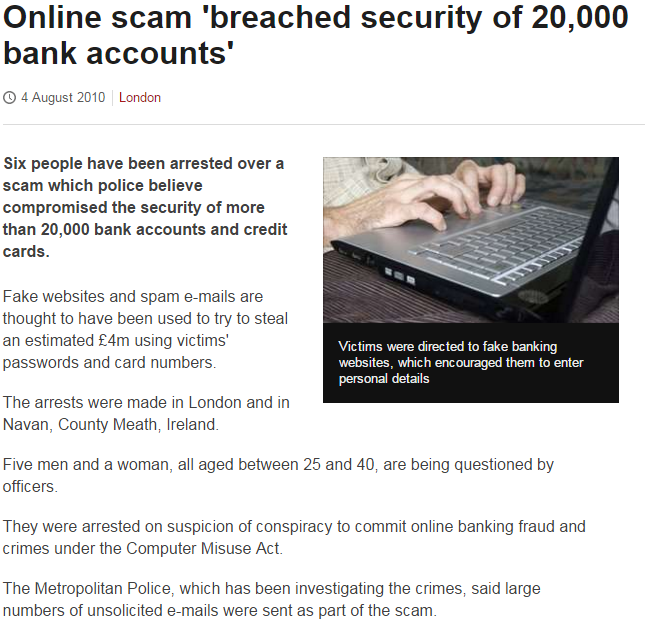The image size is (645, 632).
Task: Click the paragraph about arrests in London and Navan
Action: tap(146, 414)
